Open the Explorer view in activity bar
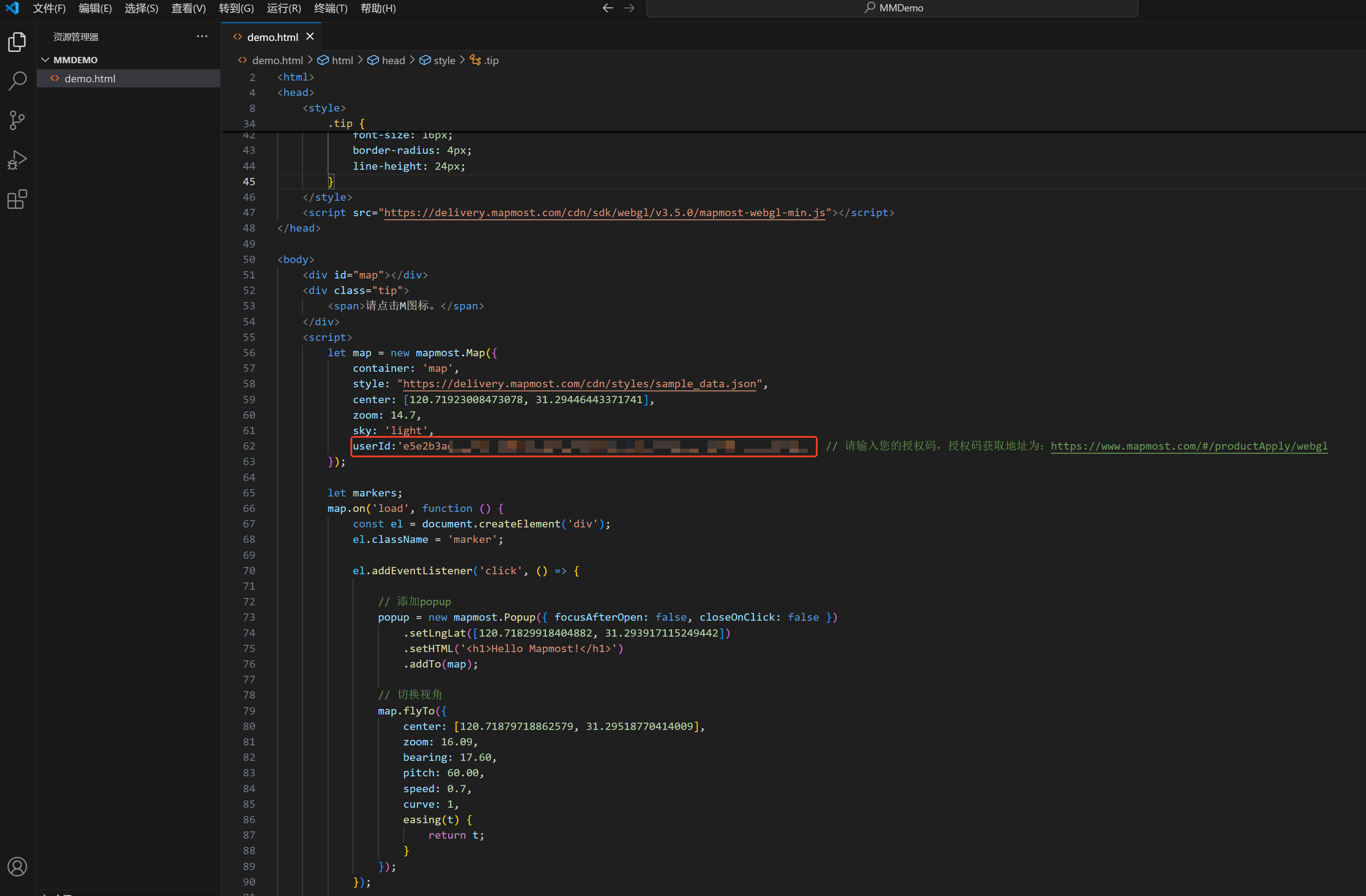The width and height of the screenshot is (1366, 896). (x=17, y=42)
